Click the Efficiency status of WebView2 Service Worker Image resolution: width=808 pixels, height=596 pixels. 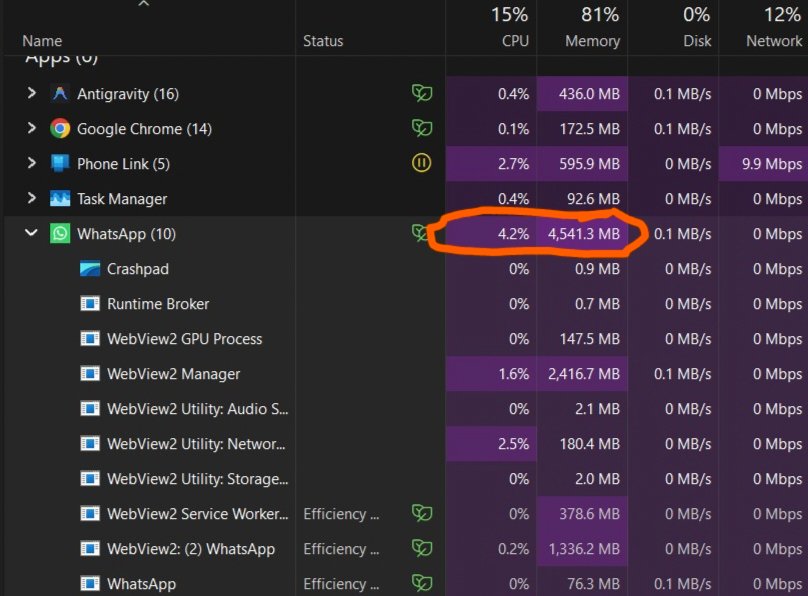(x=341, y=514)
